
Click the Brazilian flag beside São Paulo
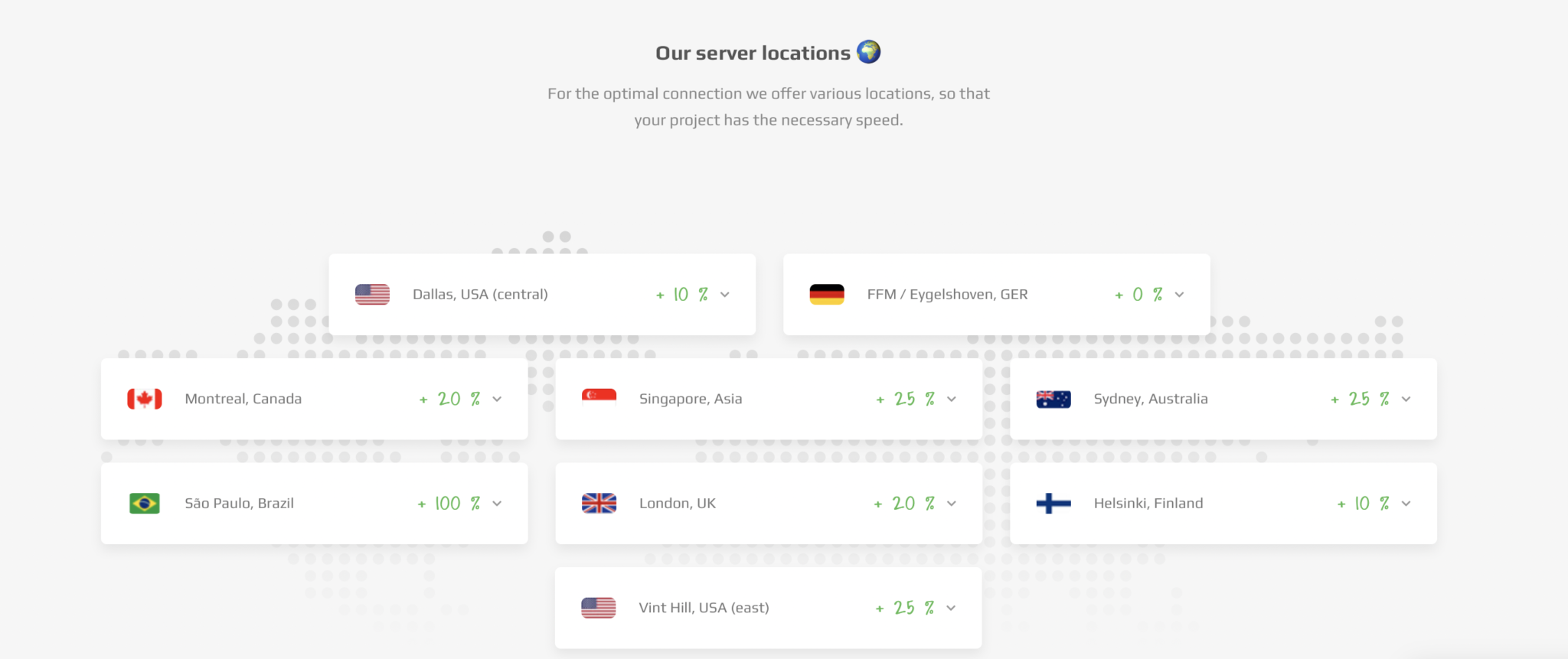coord(145,504)
